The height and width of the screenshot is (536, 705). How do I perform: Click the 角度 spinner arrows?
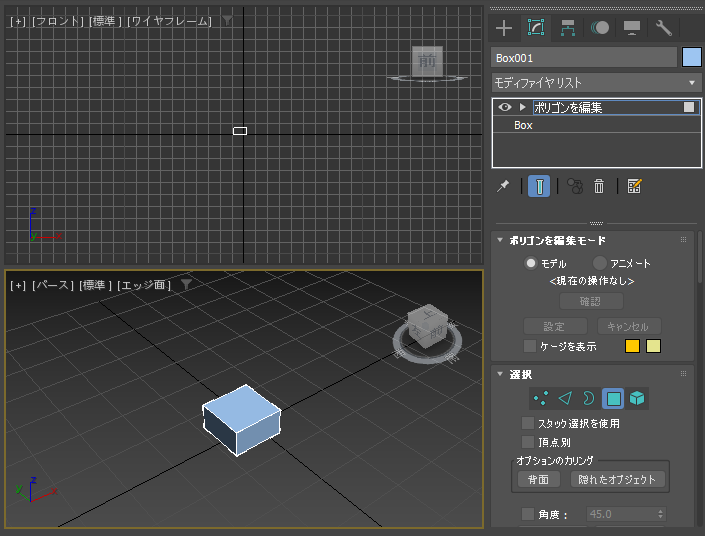[x=660, y=514]
